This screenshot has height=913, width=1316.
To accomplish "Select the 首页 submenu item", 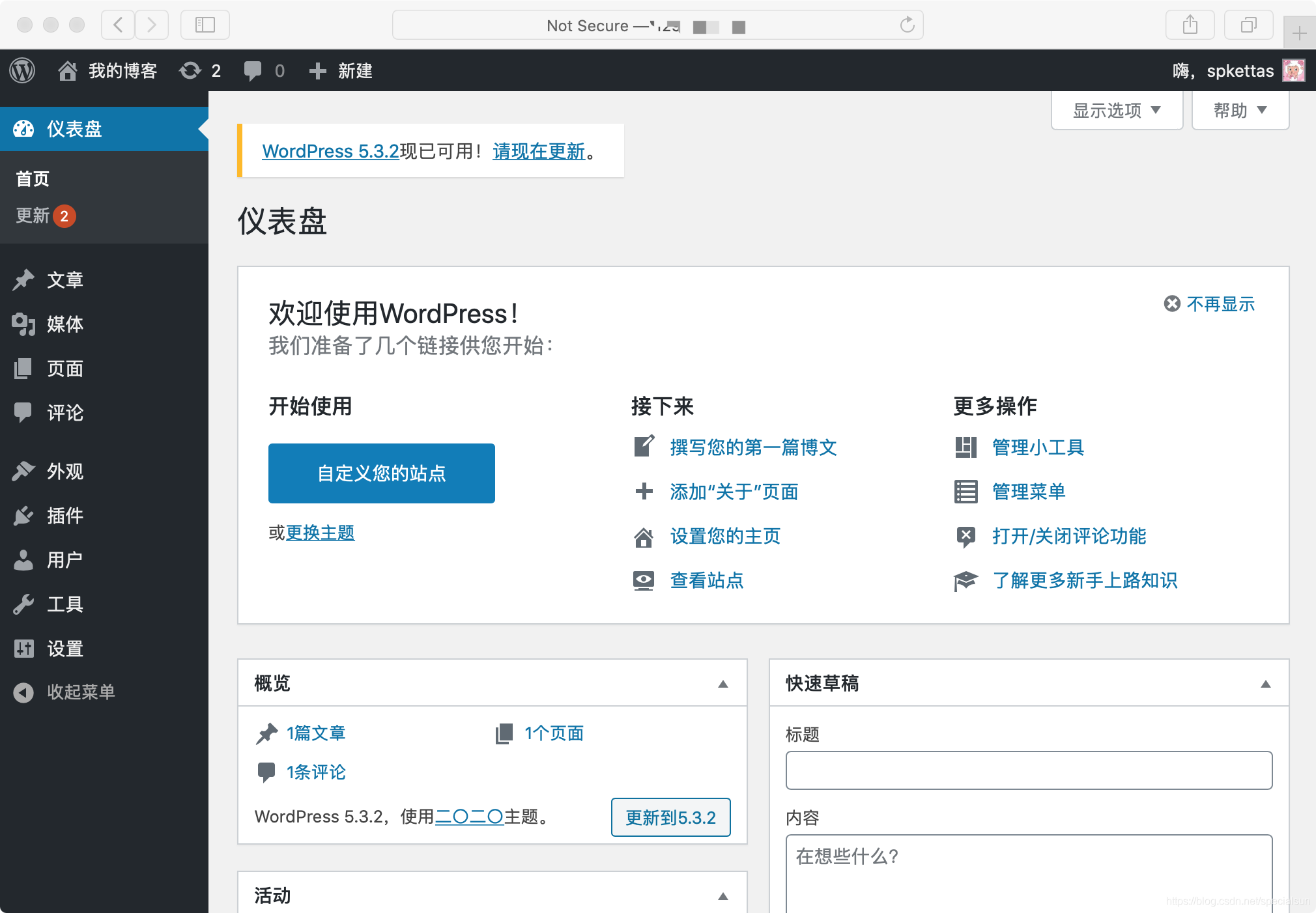I will [x=33, y=179].
